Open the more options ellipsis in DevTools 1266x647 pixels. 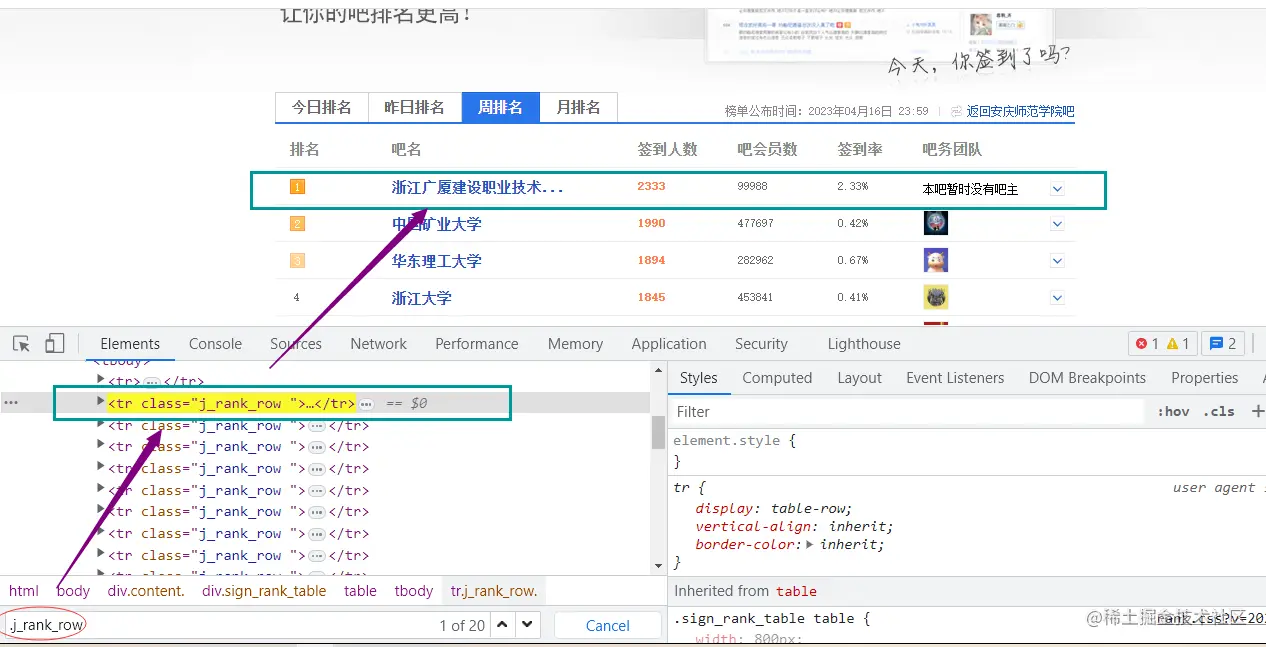point(13,403)
